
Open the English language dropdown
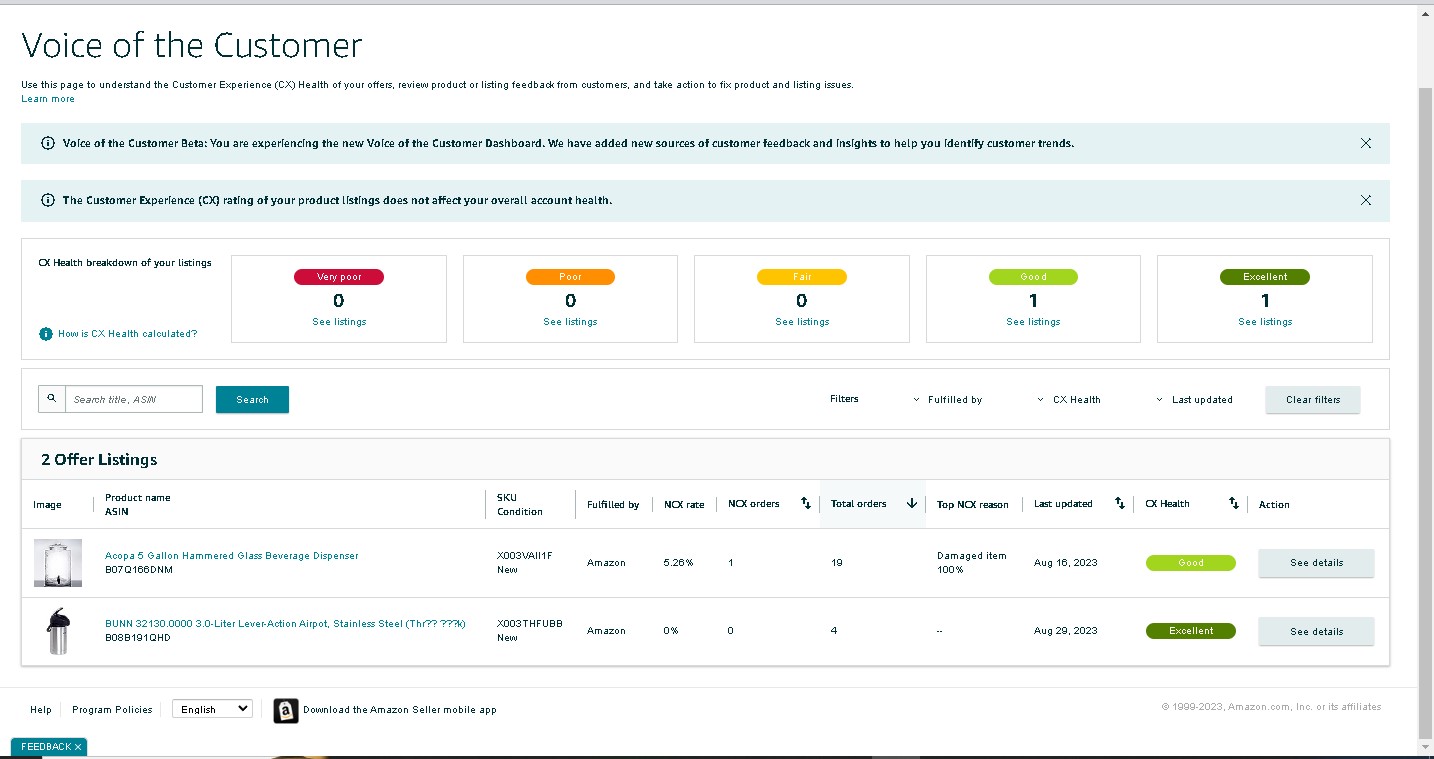(x=212, y=709)
